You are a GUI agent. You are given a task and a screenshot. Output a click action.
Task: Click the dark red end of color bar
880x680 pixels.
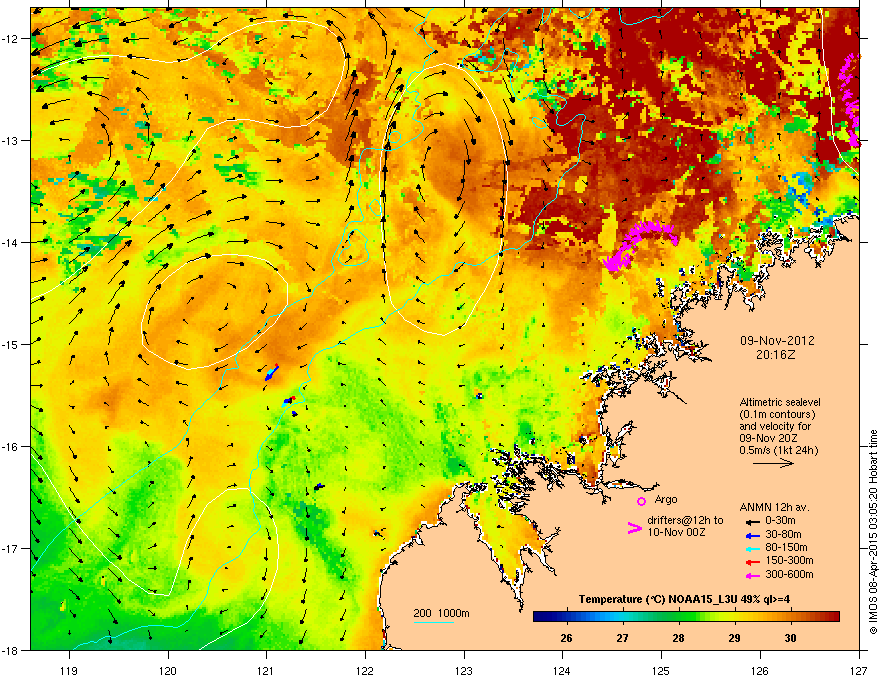click(836, 617)
